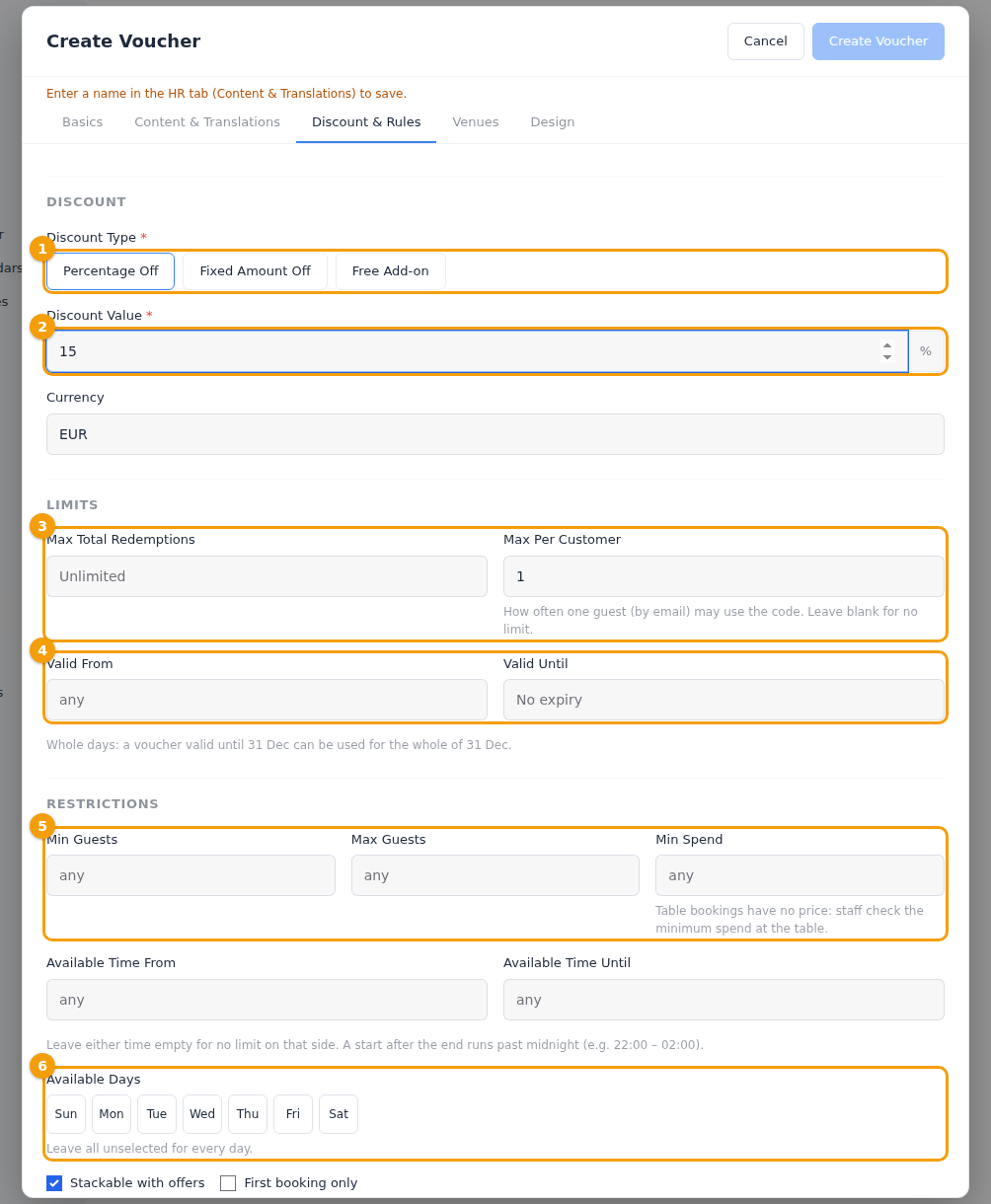This screenshot has width=991, height=1204.
Task: Switch to Content & Translations tab
Action: point(207,122)
